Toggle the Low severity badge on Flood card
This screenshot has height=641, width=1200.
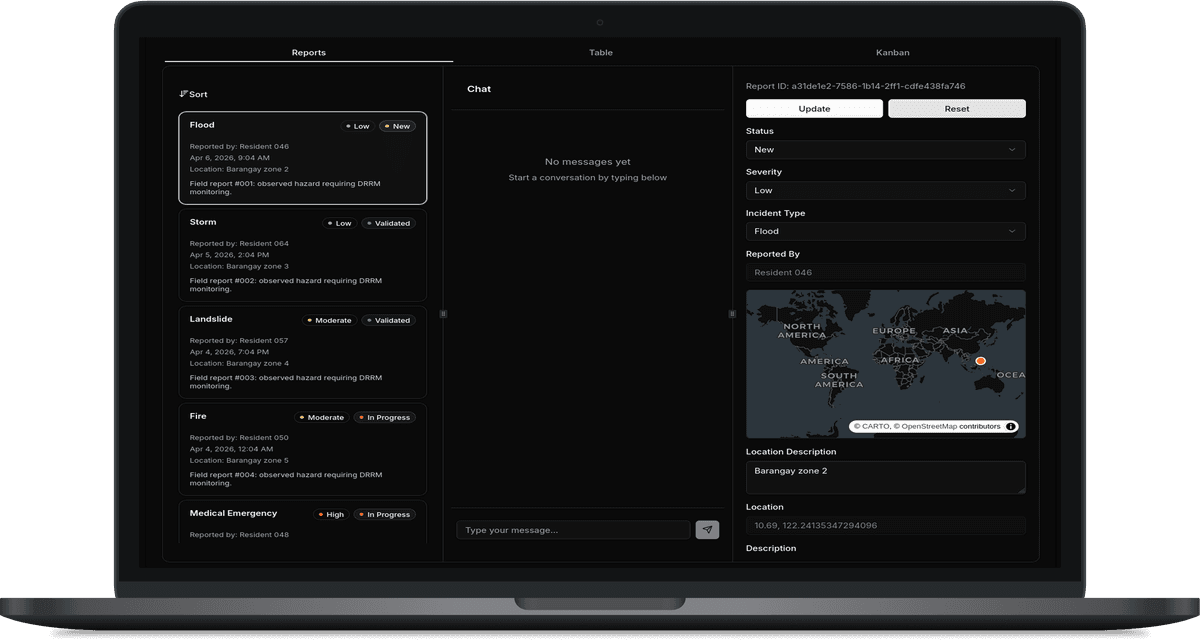coord(356,126)
